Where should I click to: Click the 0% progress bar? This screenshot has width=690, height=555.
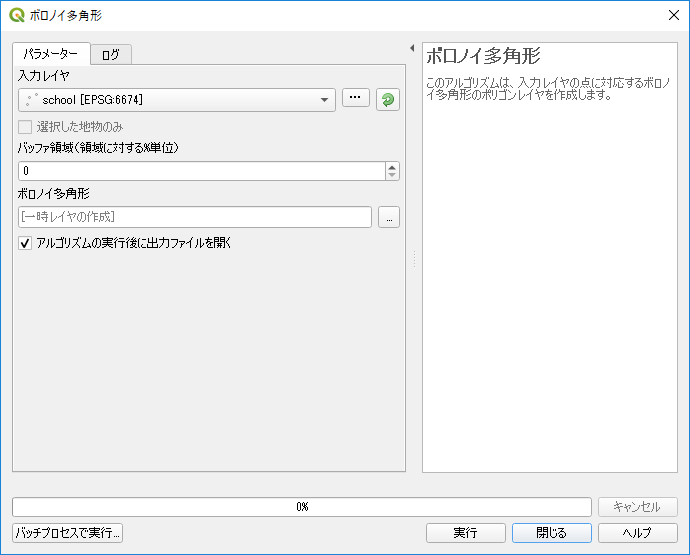click(x=302, y=507)
